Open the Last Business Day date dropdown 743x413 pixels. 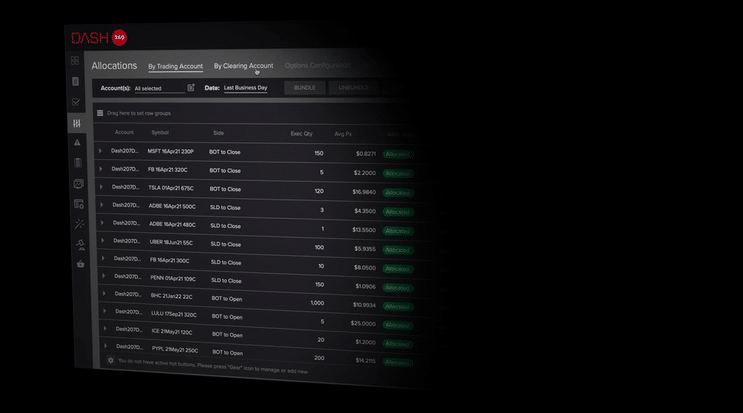(245, 88)
